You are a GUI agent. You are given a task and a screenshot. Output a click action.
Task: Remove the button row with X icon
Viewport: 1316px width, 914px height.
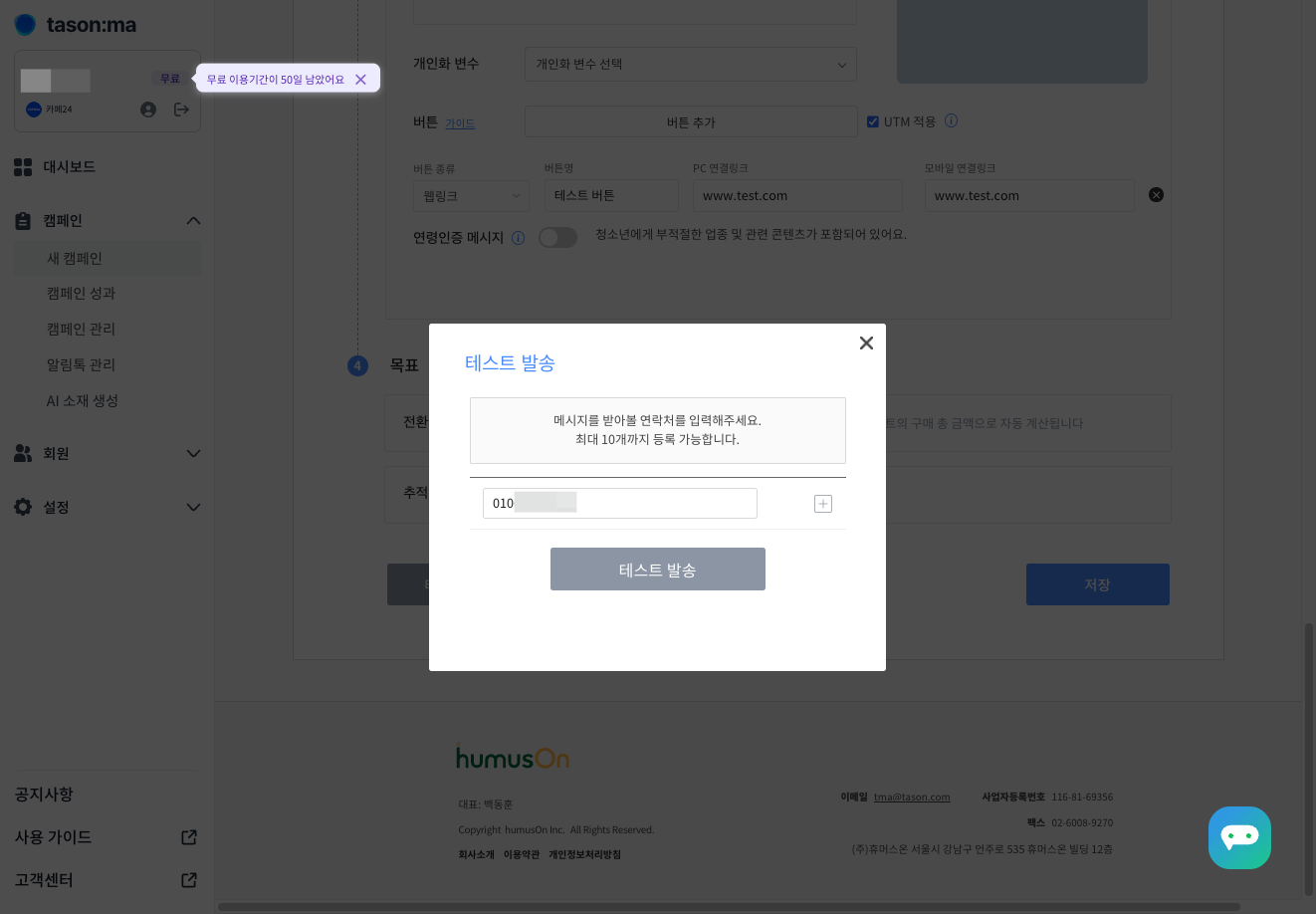pyautogui.click(x=1156, y=195)
